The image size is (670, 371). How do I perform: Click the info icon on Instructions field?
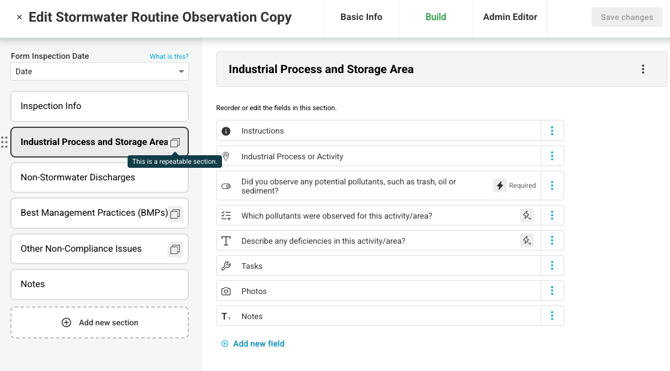point(226,131)
